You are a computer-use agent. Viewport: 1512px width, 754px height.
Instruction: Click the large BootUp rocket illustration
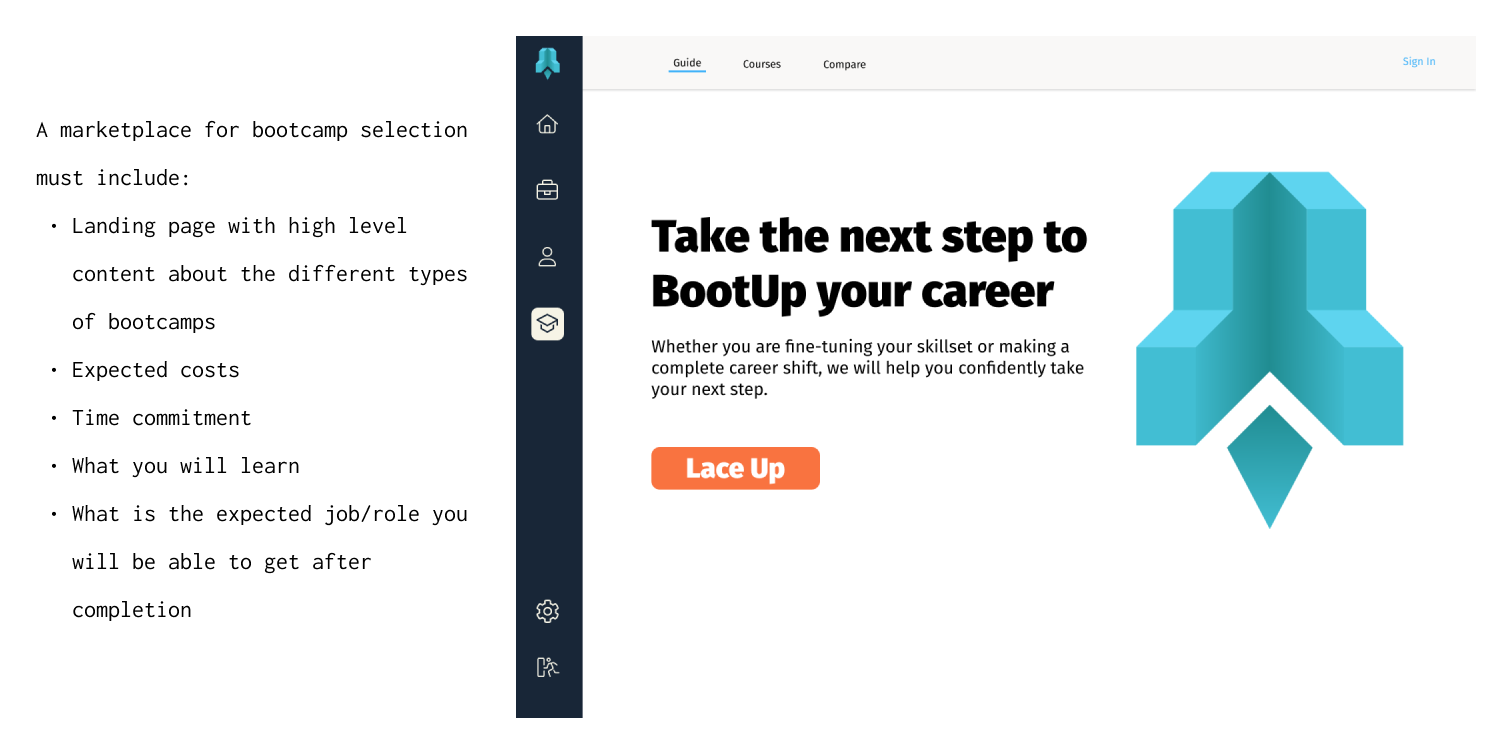[1270, 349]
